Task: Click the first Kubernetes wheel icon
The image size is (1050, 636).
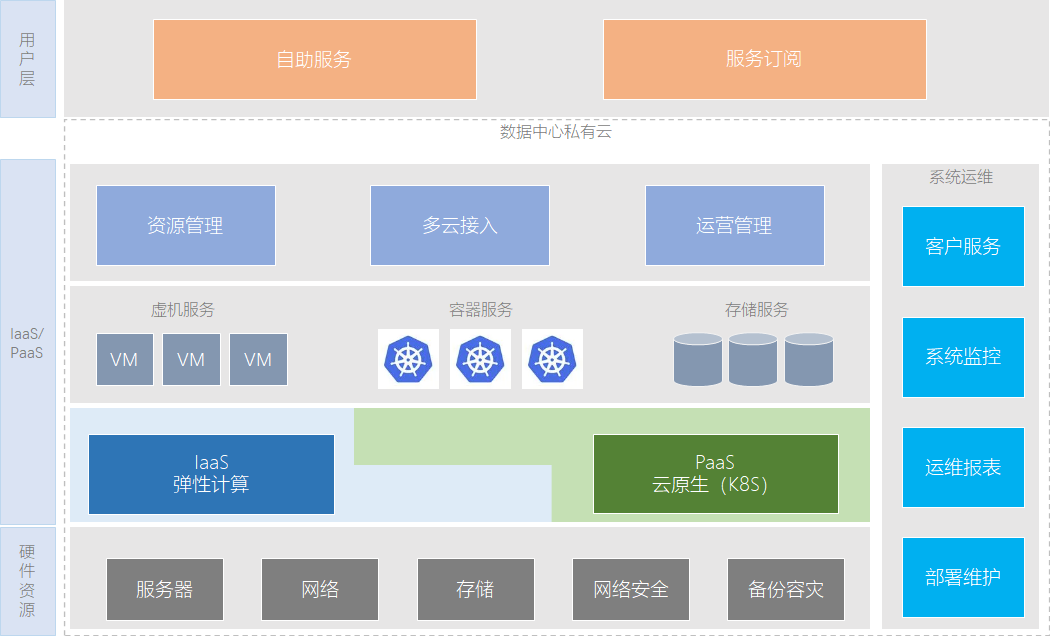Action: (x=408, y=359)
